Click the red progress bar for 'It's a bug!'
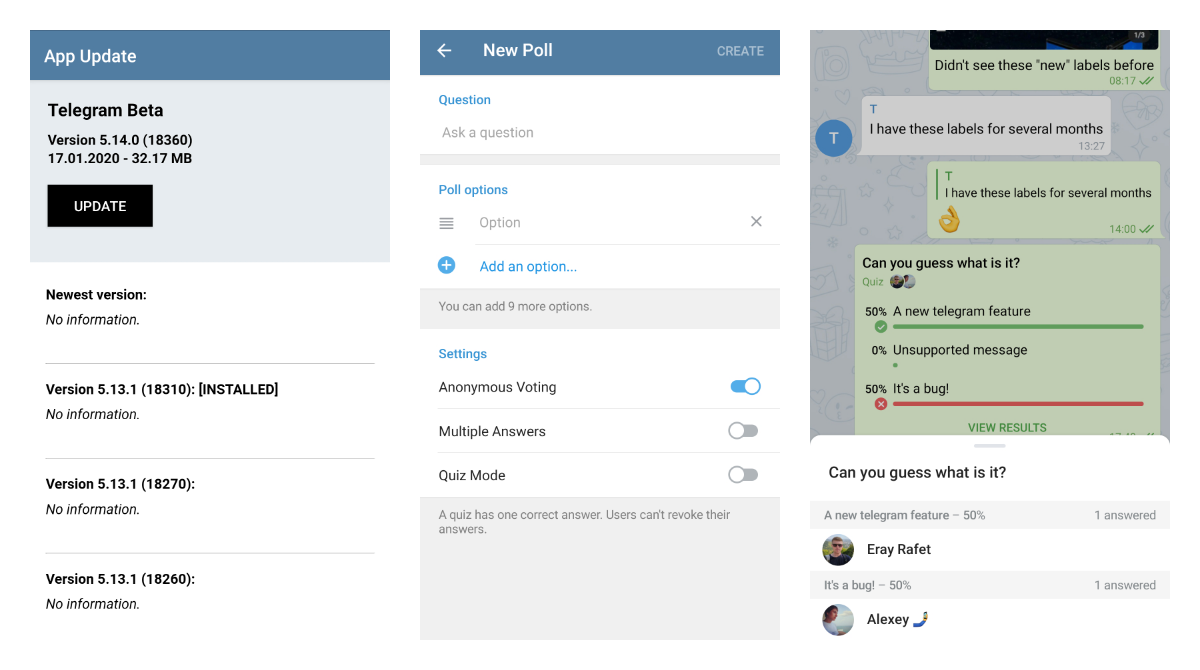Screen dimensions: 1200x670 (x=1017, y=404)
